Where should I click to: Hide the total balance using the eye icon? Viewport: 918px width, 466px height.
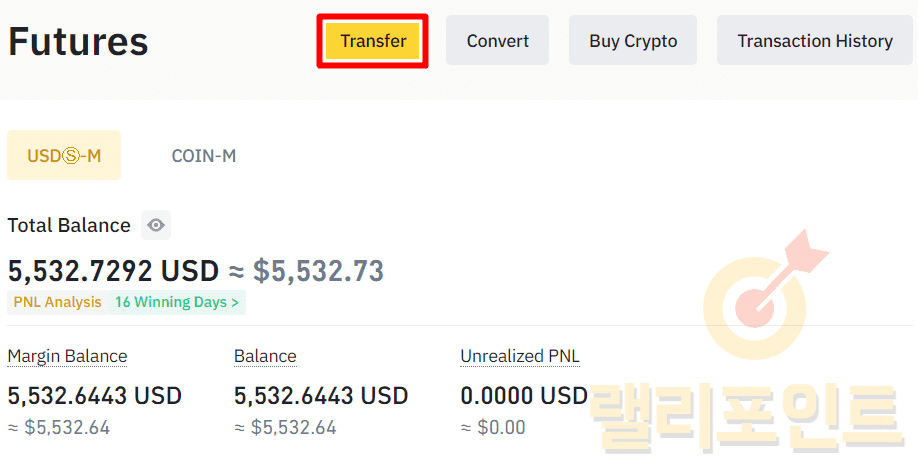point(156,225)
